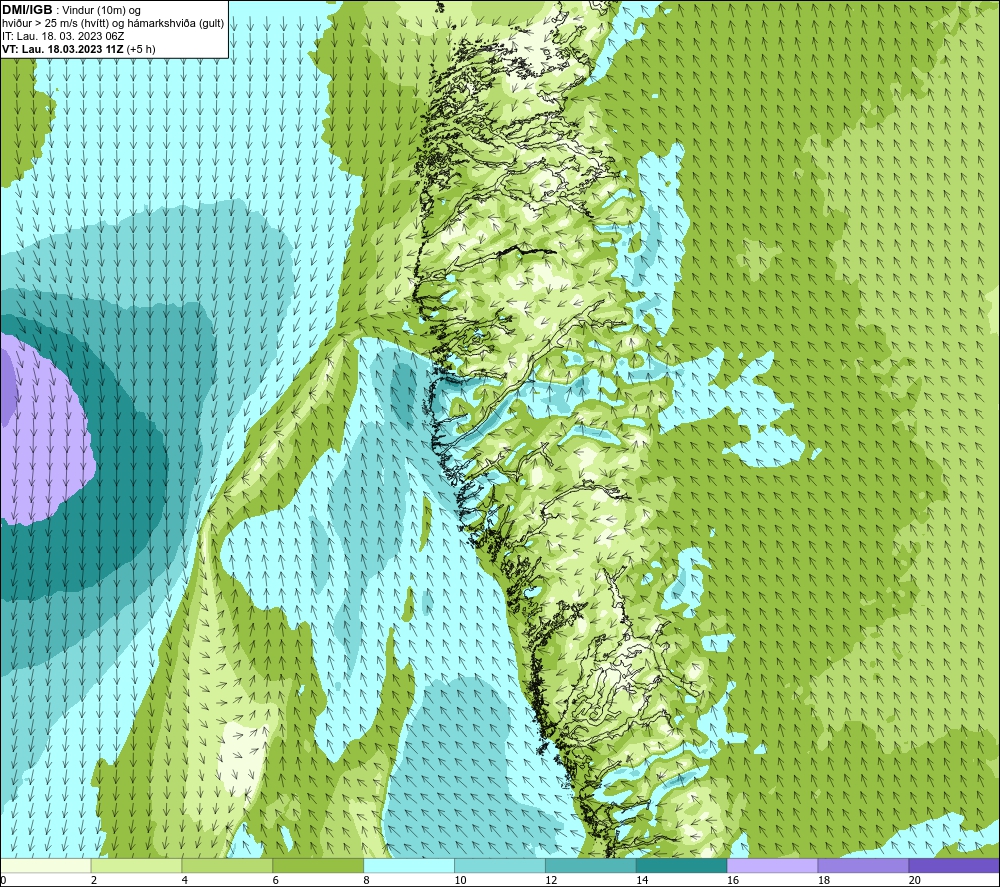Click the legend scale label "18"
Screen dimensions: 1000x887
click(823, 880)
